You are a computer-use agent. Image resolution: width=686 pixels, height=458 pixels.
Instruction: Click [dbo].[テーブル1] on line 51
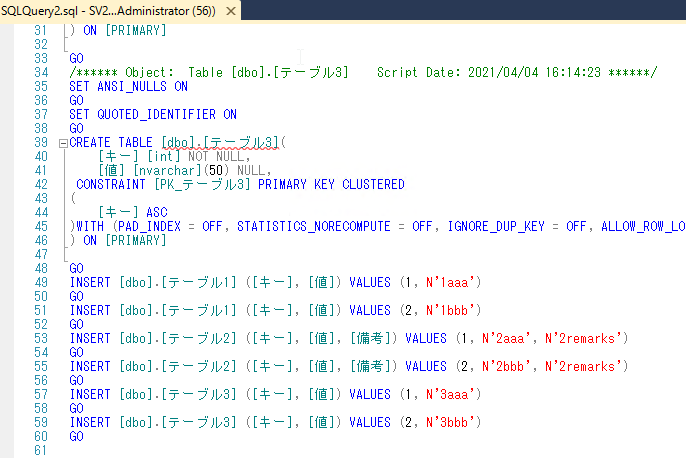point(178,310)
